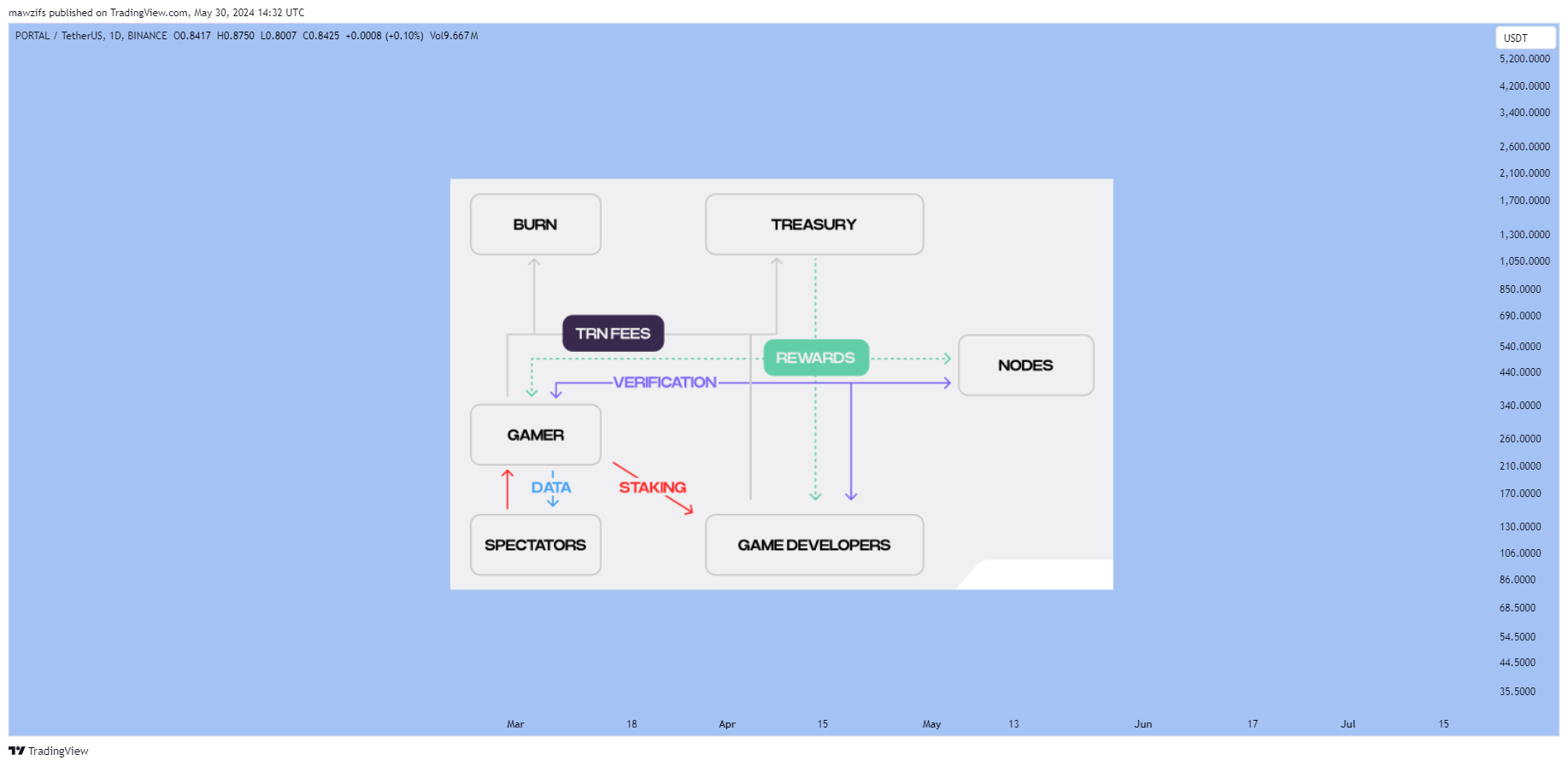Click the 5,200.0000 price axis label
The height and width of the screenshot is (766, 1568).
[1524, 59]
